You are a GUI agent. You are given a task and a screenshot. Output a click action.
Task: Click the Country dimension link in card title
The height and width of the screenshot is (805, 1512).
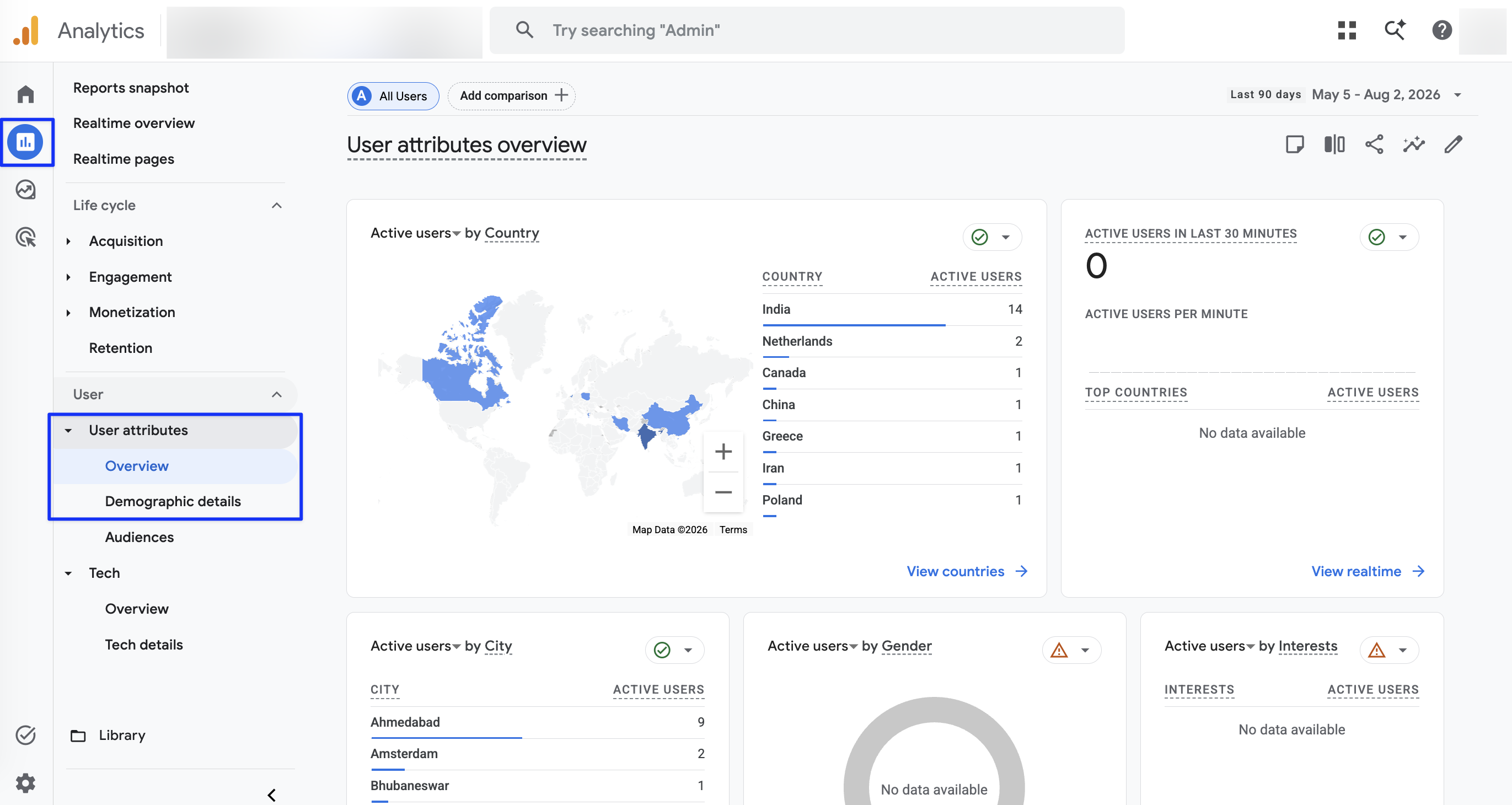(x=511, y=234)
